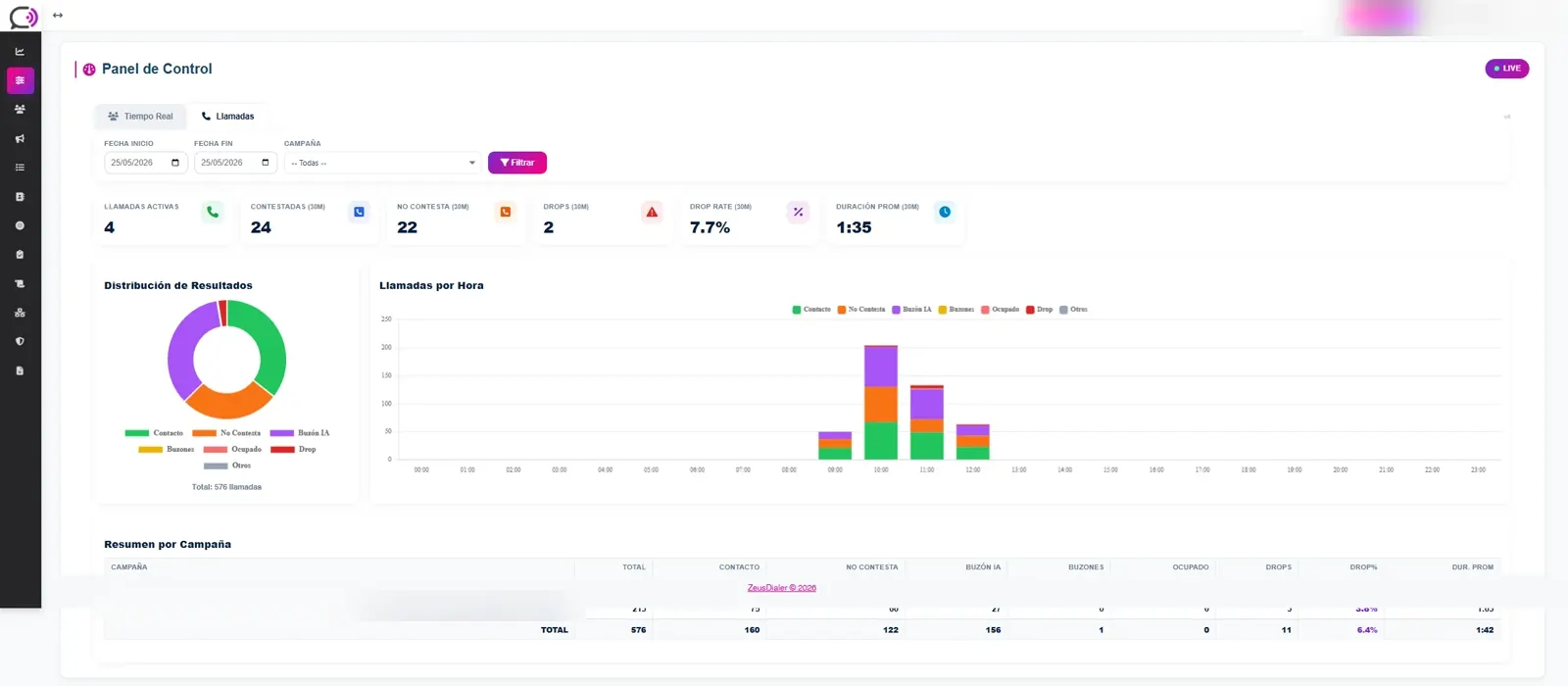Click the 10:00 bar in Llamadas por Hora
Image resolution: width=1568 pixels, height=686 pixels.
coord(881,402)
